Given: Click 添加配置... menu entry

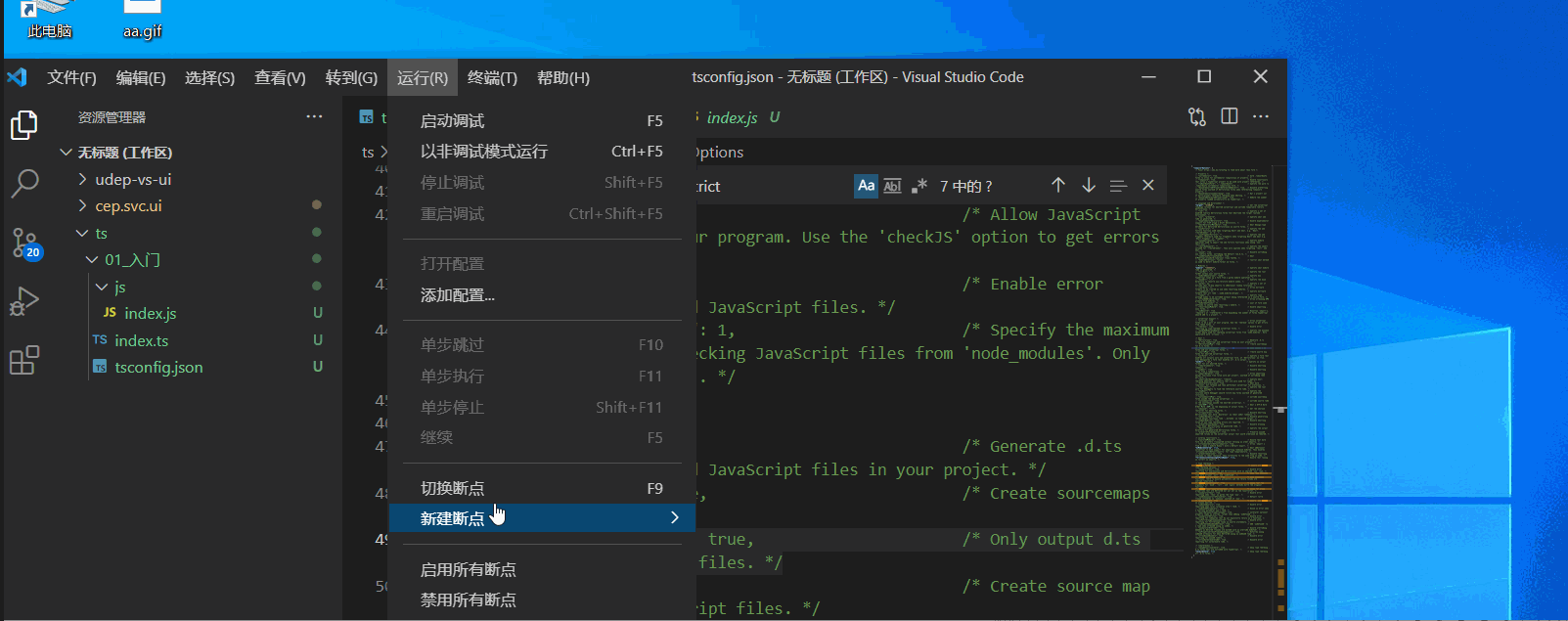Looking at the screenshot, I should pos(457,295).
